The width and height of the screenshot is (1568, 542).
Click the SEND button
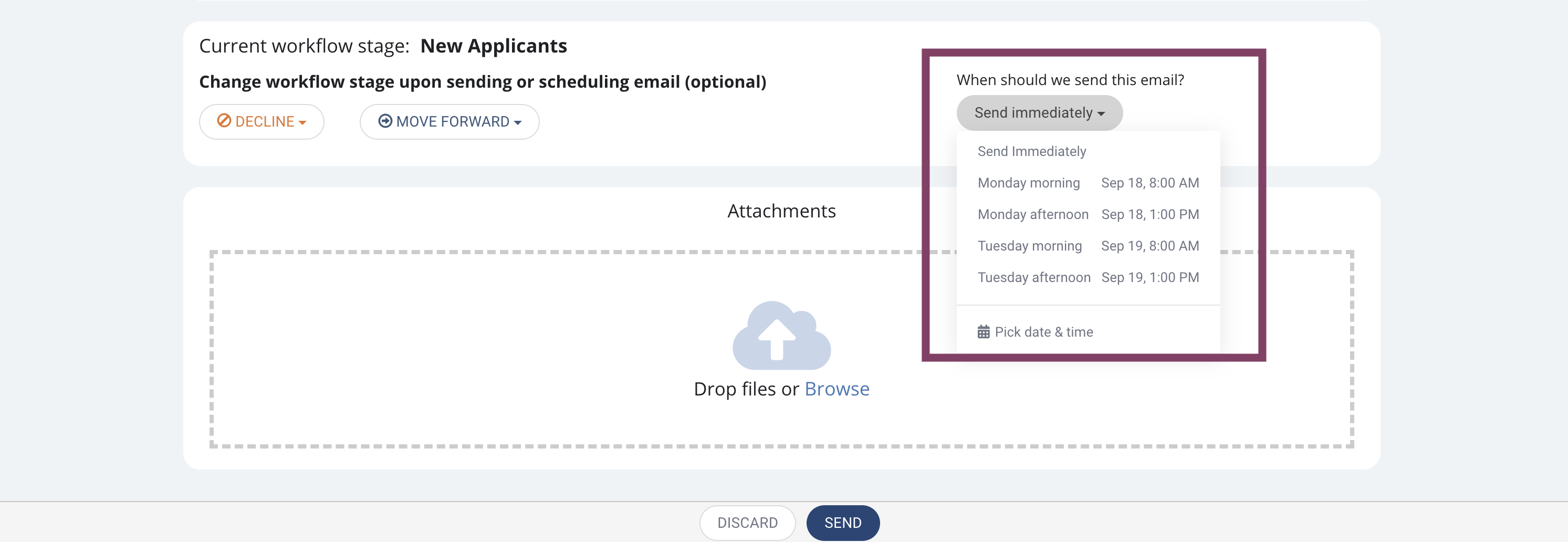coord(843,523)
